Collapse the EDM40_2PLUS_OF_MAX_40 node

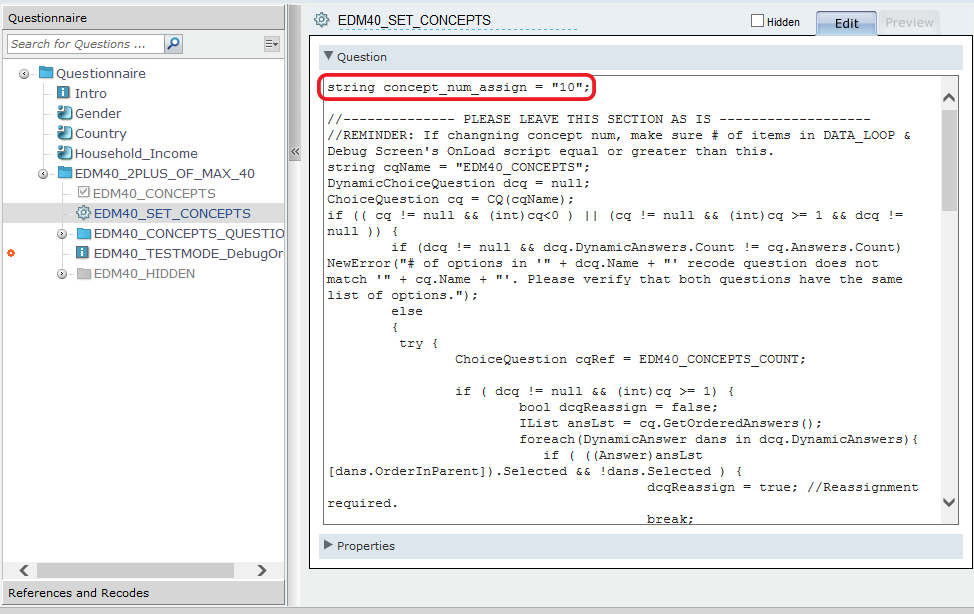tap(43, 174)
